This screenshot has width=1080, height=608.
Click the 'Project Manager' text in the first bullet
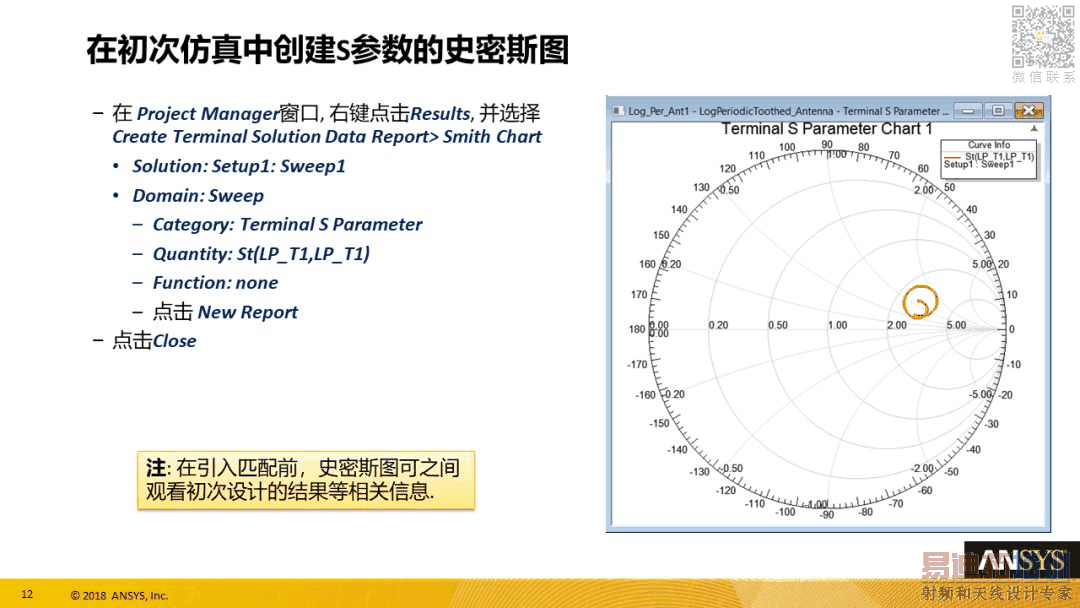[x=207, y=114]
